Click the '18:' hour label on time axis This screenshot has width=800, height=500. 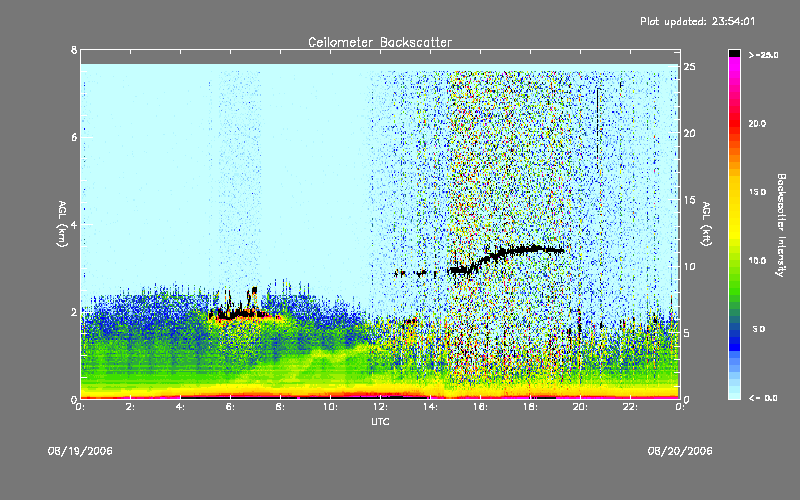click(530, 407)
